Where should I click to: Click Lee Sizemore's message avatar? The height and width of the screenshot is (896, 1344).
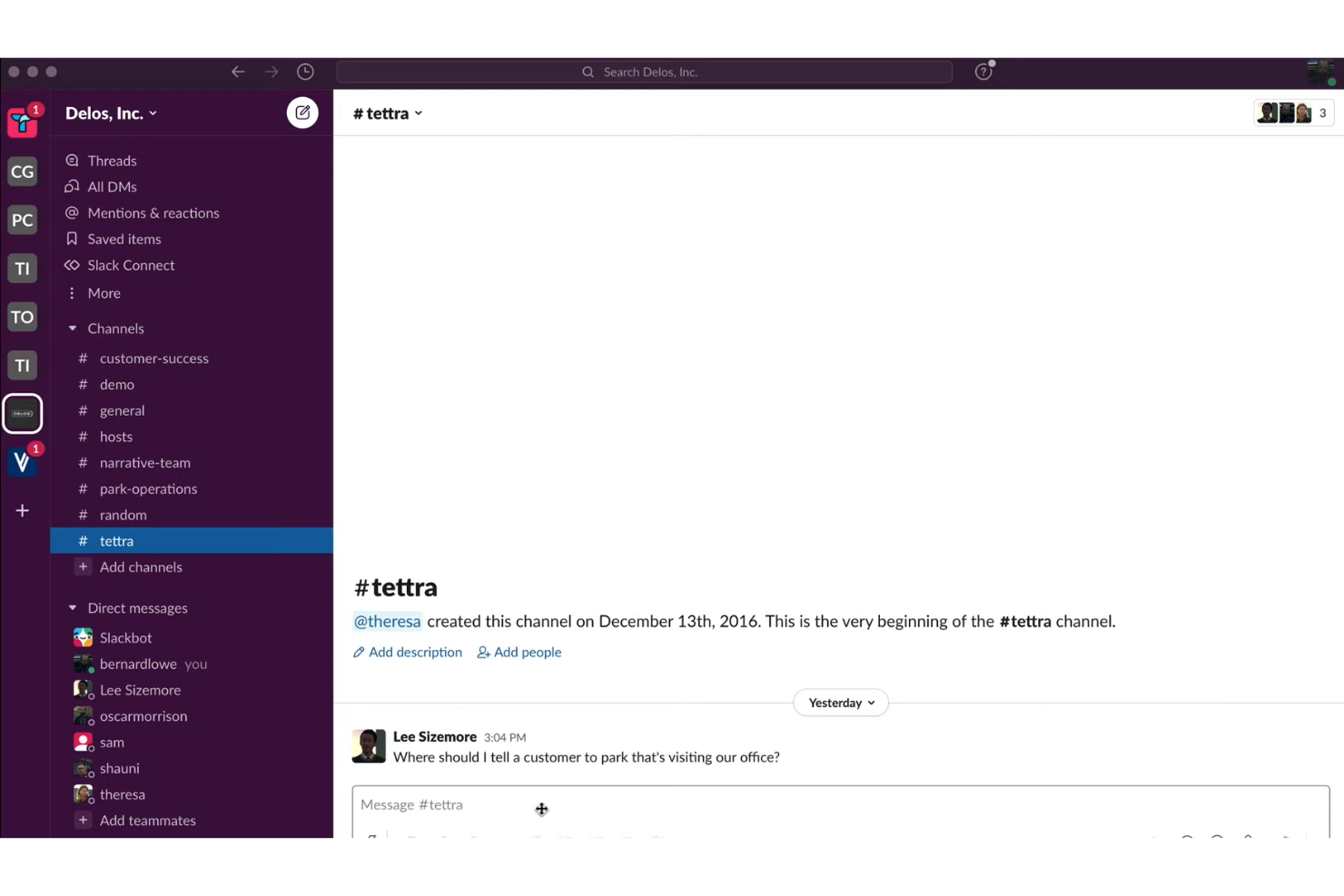coord(369,746)
